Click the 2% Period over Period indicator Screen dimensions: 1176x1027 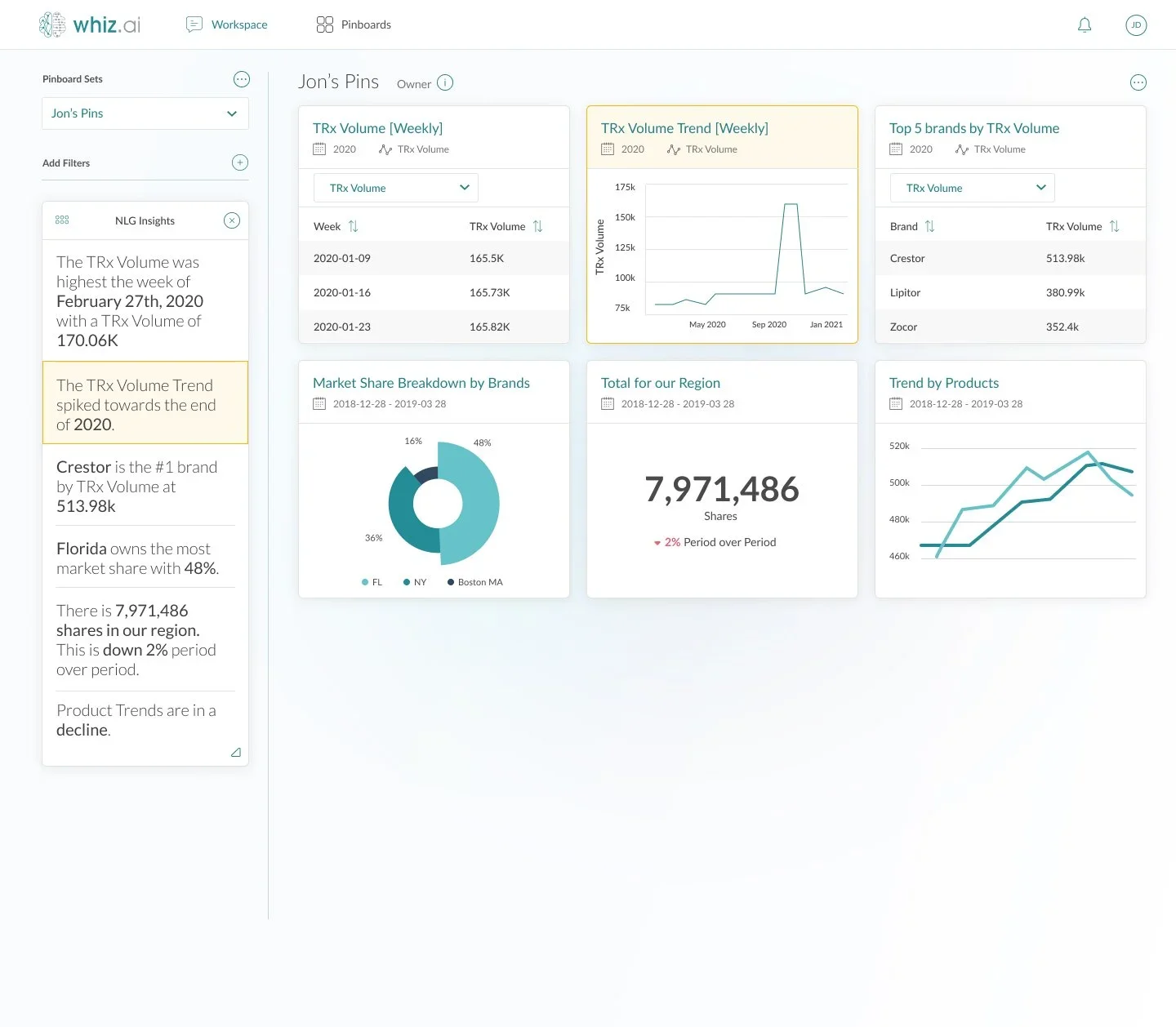715,542
